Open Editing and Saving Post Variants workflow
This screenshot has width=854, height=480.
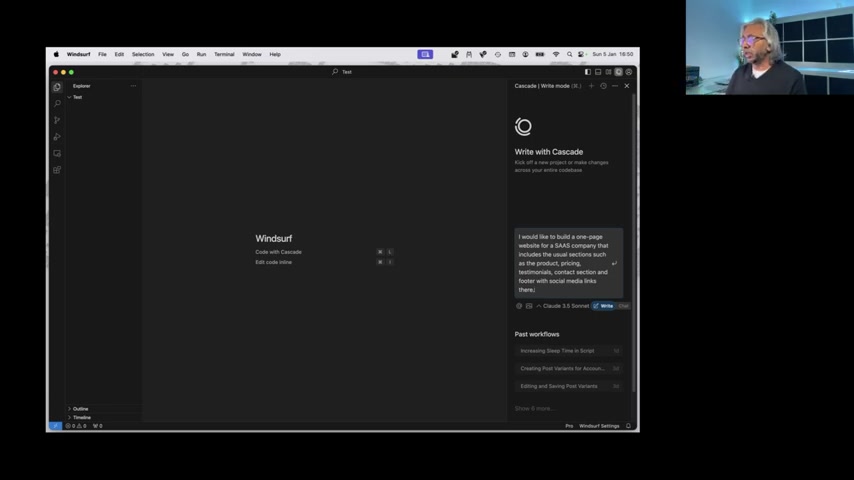[569, 386]
